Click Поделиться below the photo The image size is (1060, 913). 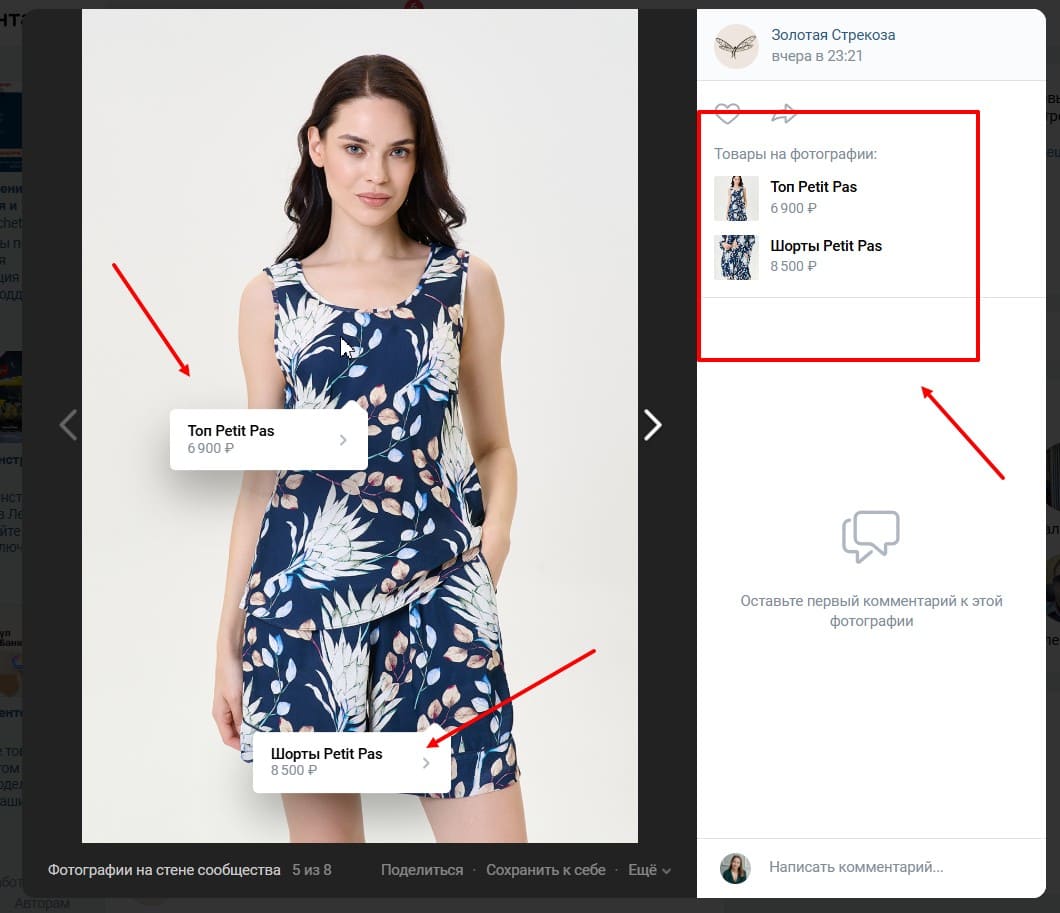(422, 870)
